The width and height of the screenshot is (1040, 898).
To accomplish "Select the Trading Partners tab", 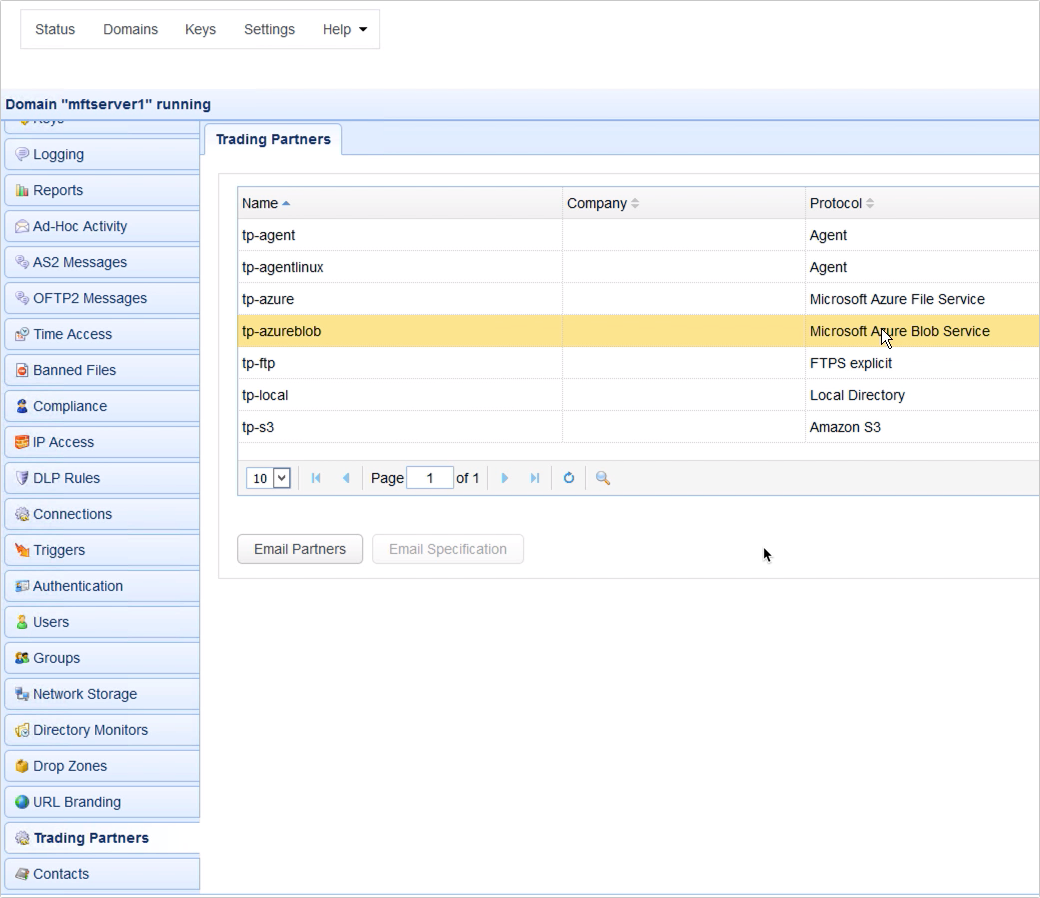I will (x=272, y=139).
